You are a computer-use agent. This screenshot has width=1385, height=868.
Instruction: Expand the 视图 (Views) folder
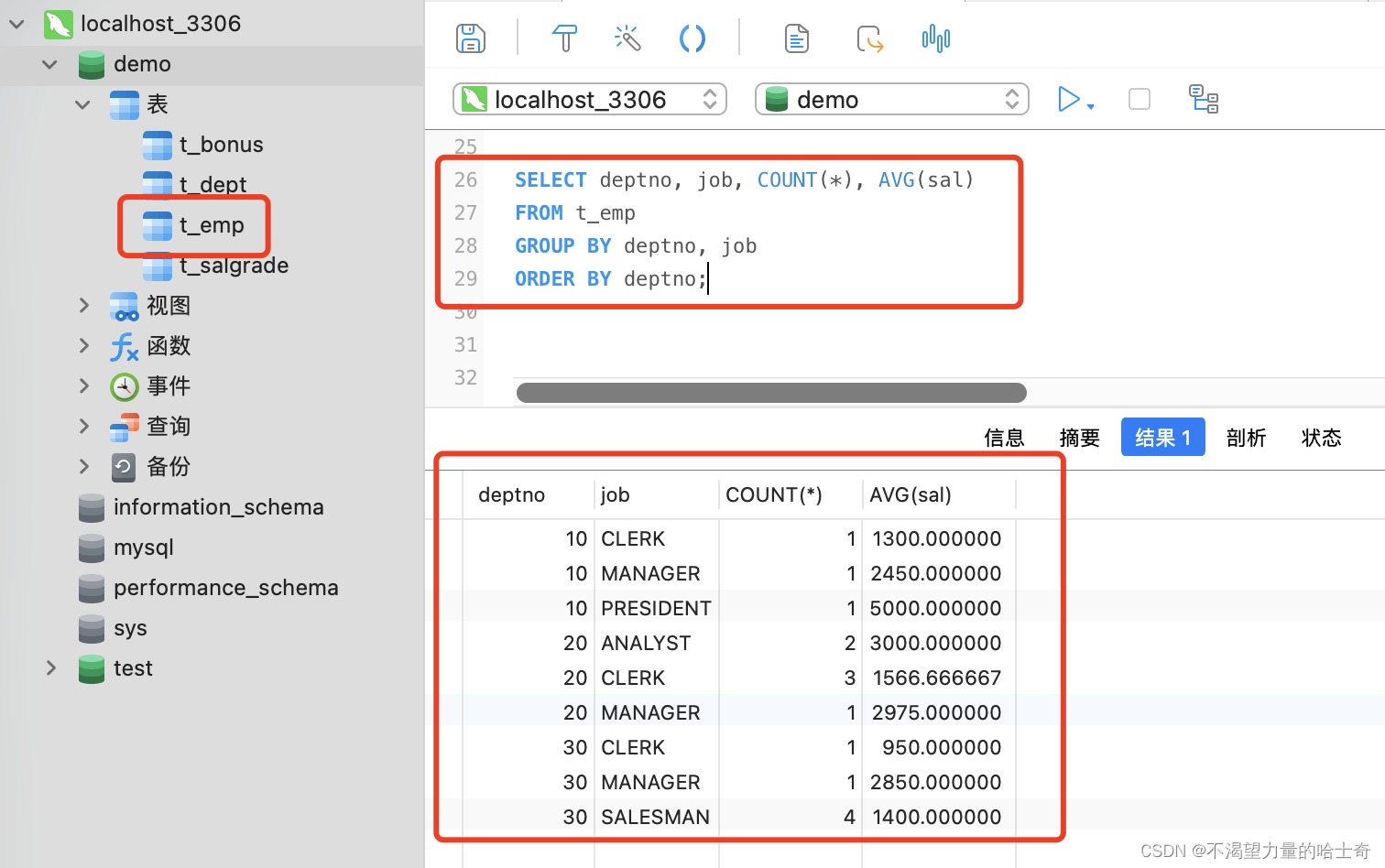pos(84,306)
